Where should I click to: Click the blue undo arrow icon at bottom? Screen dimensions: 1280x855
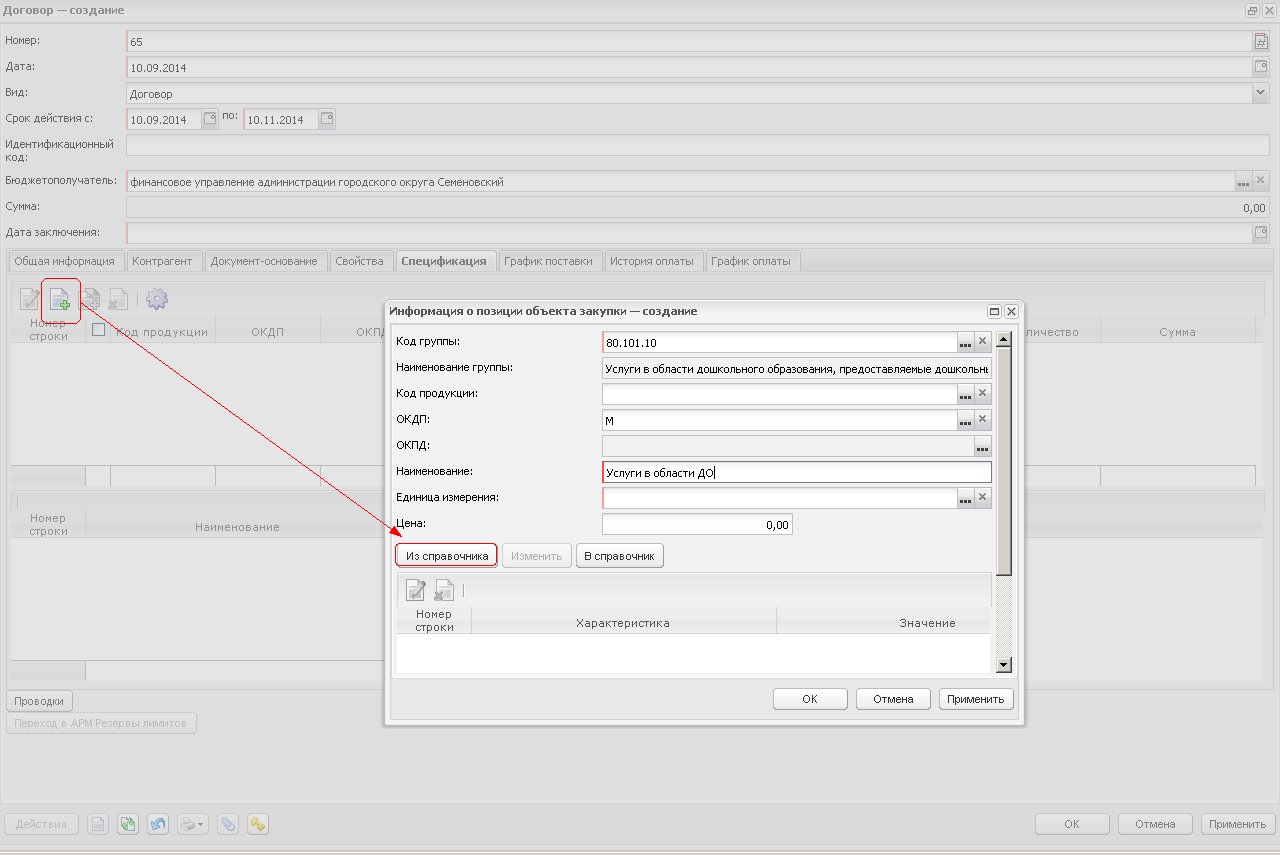158,824
